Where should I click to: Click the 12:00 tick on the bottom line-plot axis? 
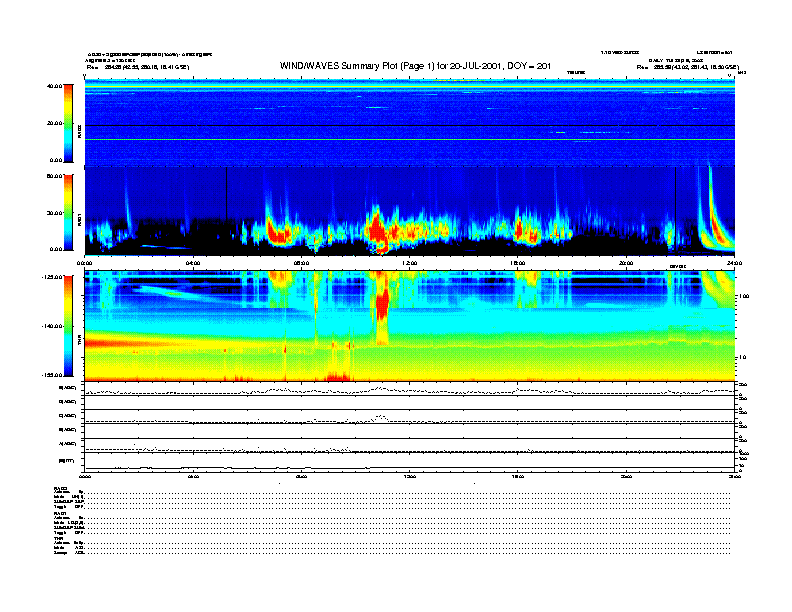coord(410,476)
